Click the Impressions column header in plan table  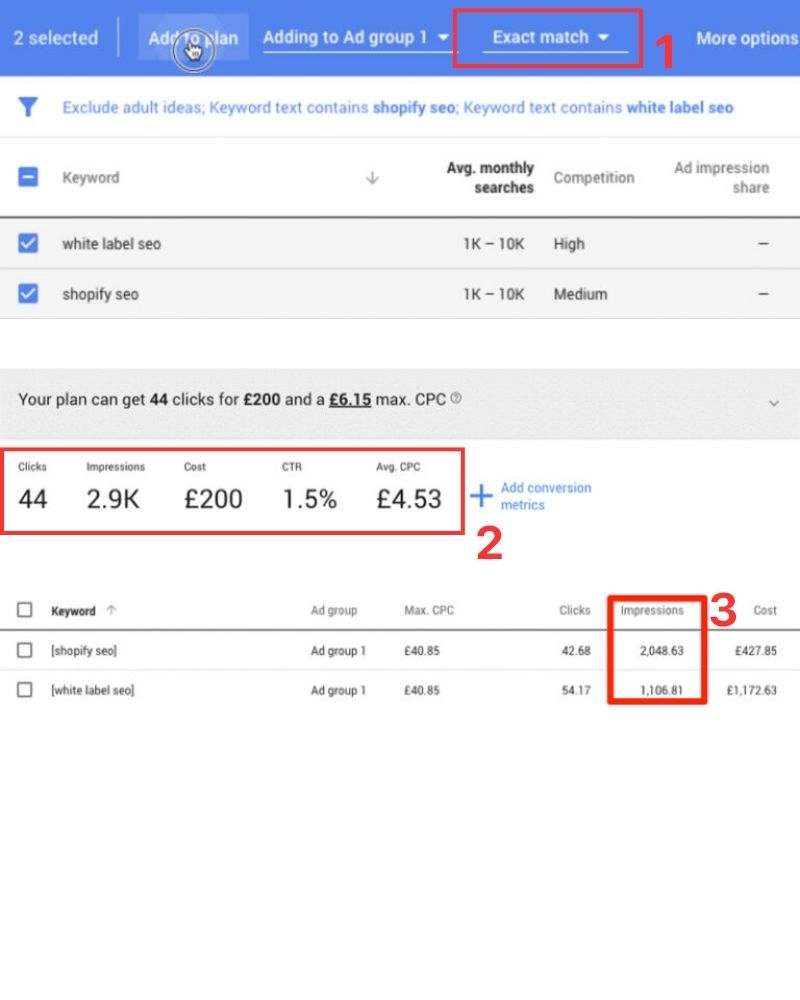(x=652, y=610)
